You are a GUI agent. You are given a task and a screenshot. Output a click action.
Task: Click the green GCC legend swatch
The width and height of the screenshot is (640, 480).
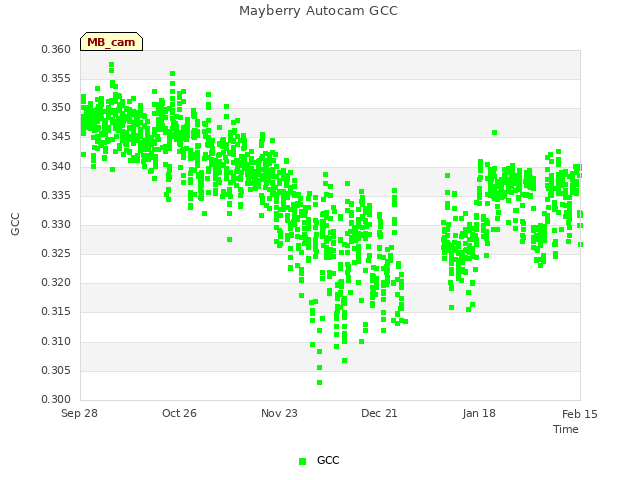[x=302, y=461]
